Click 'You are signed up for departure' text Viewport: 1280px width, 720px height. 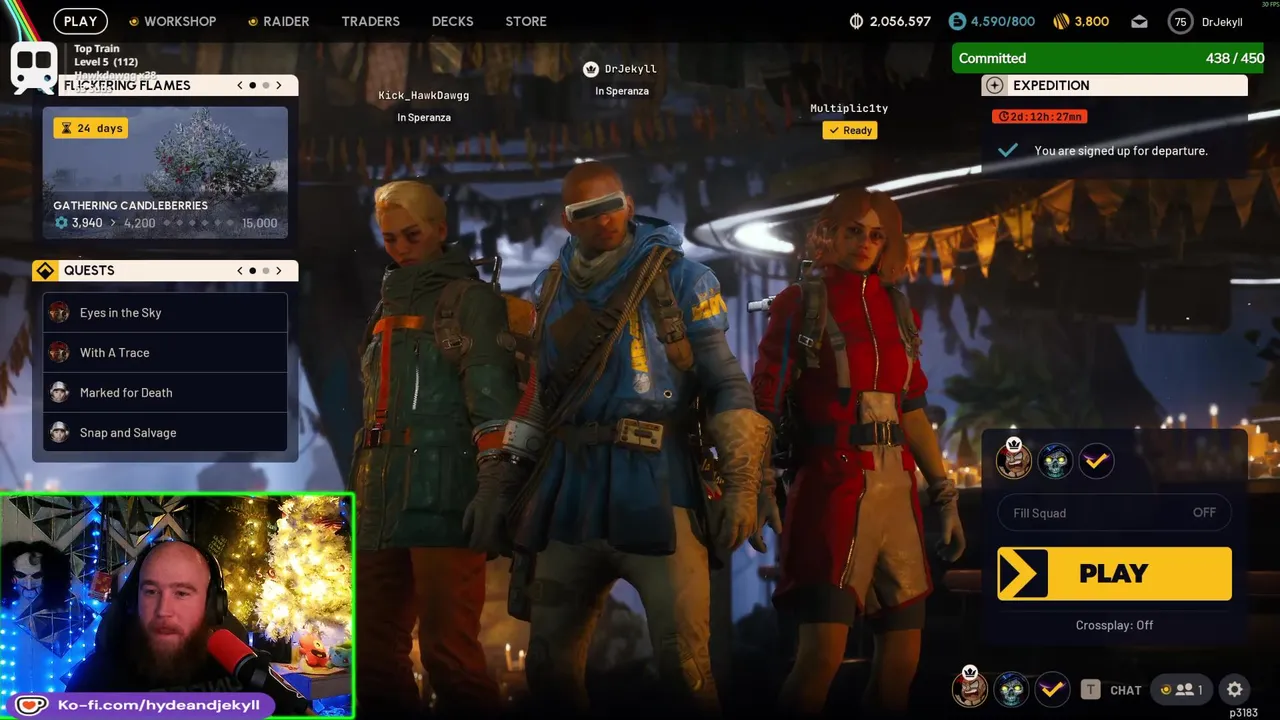click(1121, 150)
